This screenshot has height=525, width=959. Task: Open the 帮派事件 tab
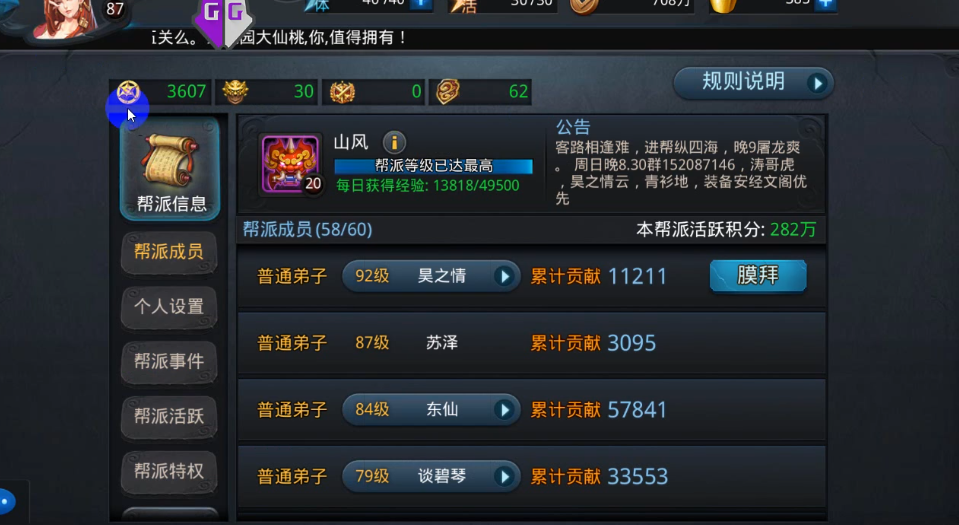tap(169, 361)
